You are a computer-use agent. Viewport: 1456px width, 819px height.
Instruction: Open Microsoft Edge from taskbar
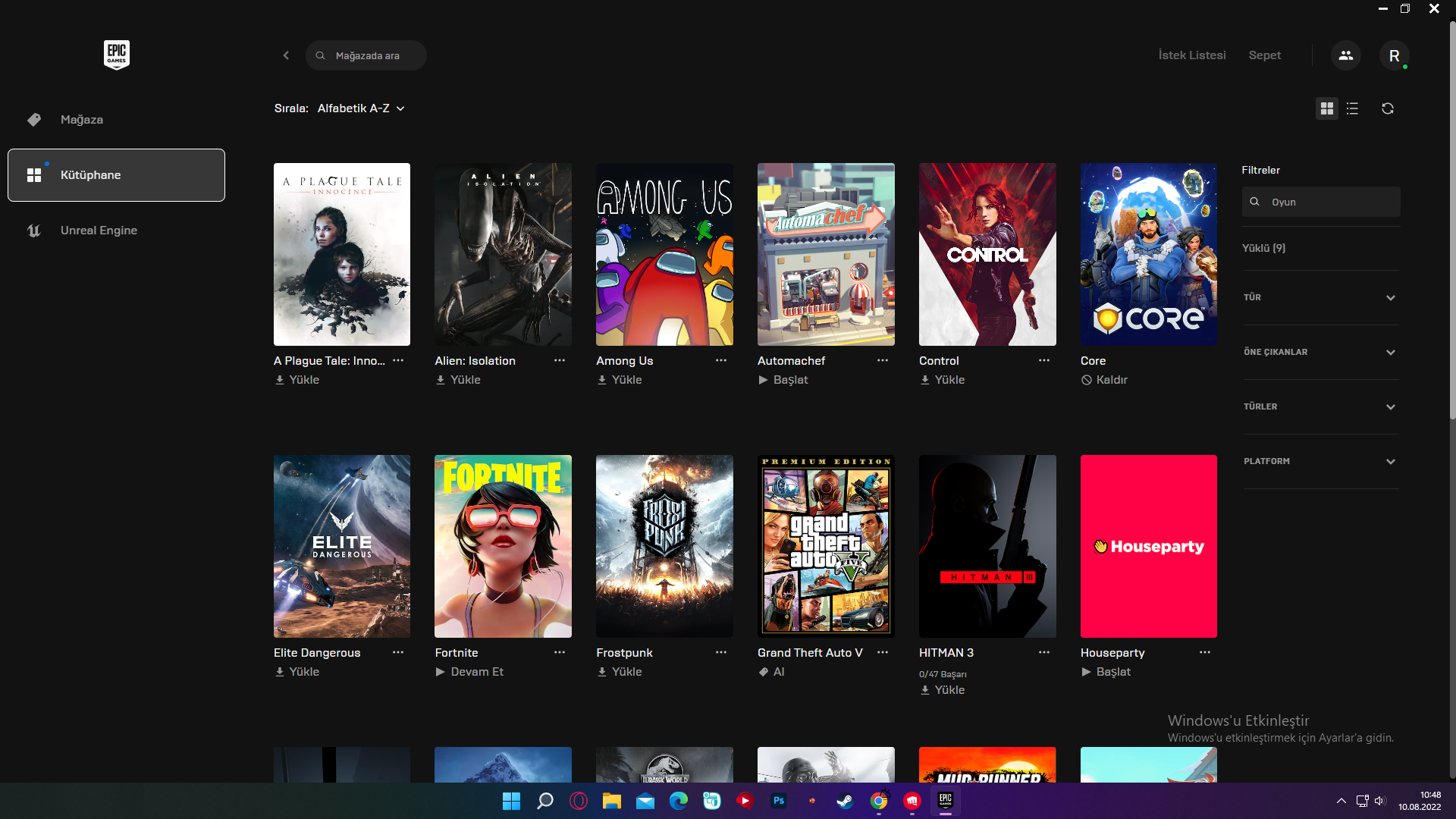tap(679, 801)
